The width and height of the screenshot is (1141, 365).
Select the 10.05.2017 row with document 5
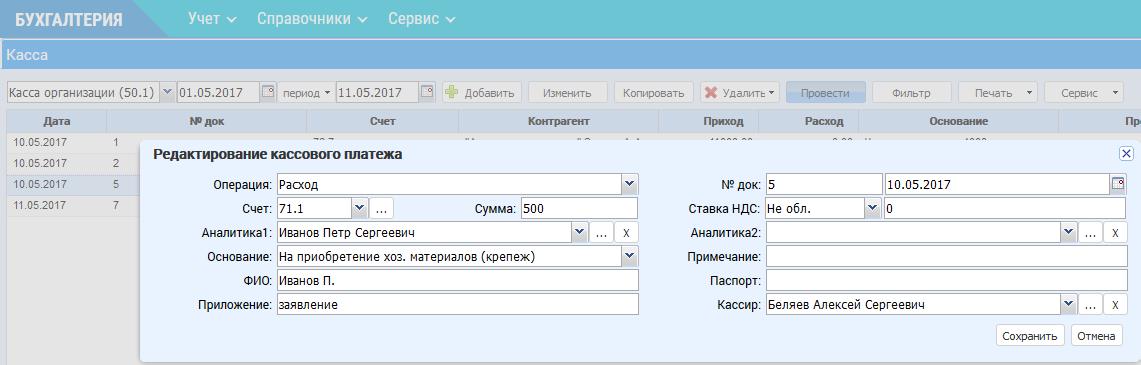pos(73,185)
